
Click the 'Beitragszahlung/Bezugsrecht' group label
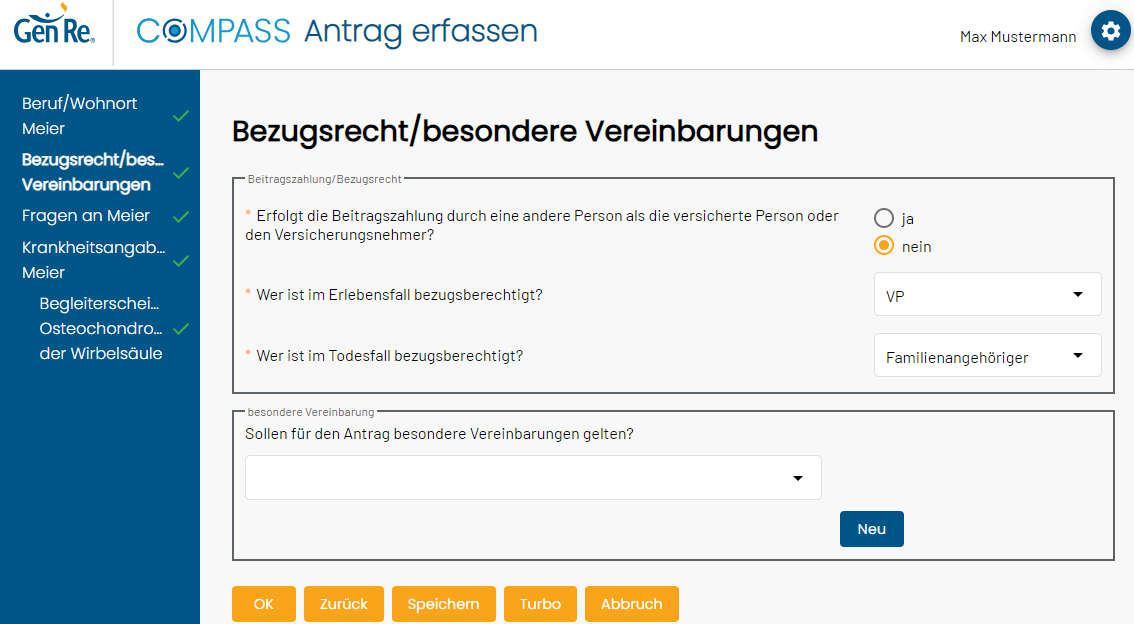pyautogui.click(x=324, y=179)
